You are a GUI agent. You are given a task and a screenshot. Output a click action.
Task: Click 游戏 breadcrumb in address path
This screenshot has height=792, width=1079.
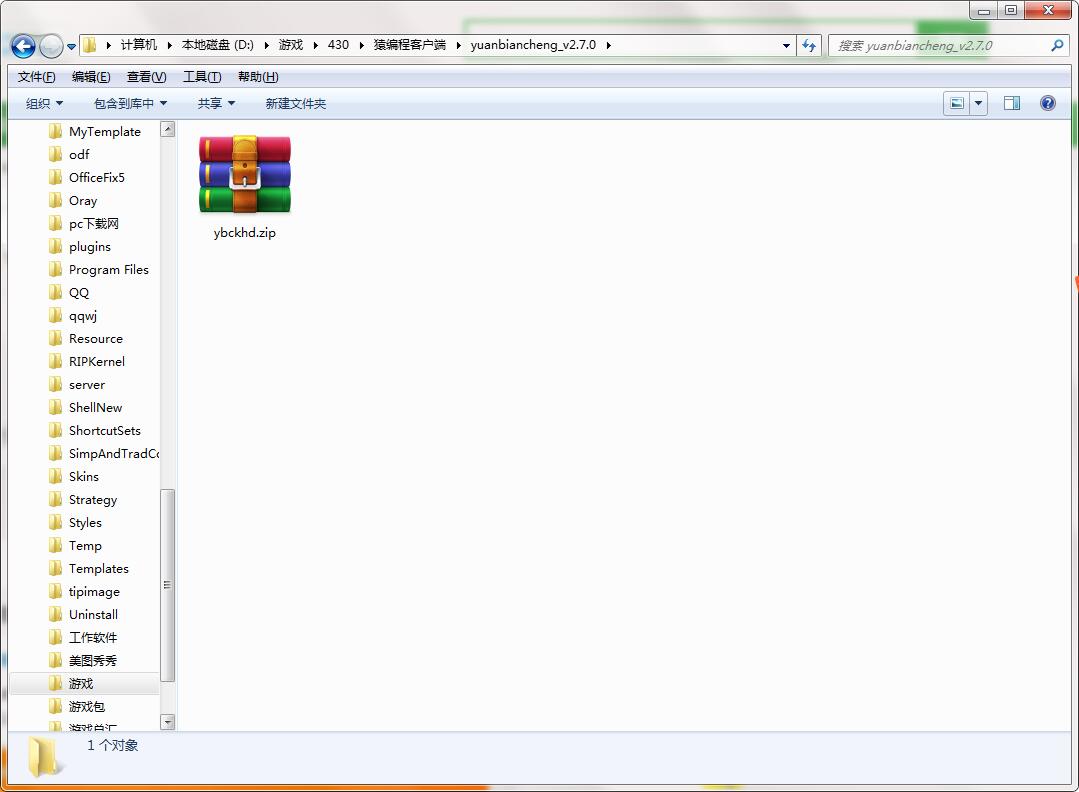tap(290, 45)
